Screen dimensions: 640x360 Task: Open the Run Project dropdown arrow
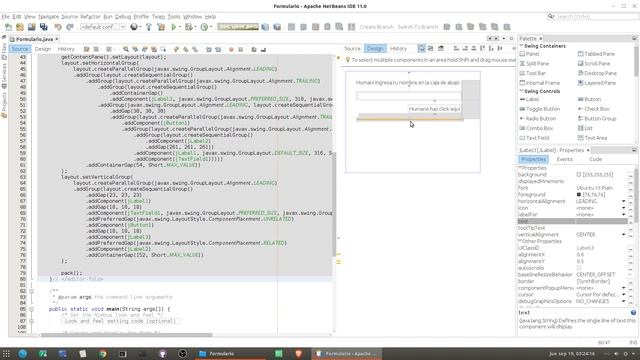[x=180, y=27]
